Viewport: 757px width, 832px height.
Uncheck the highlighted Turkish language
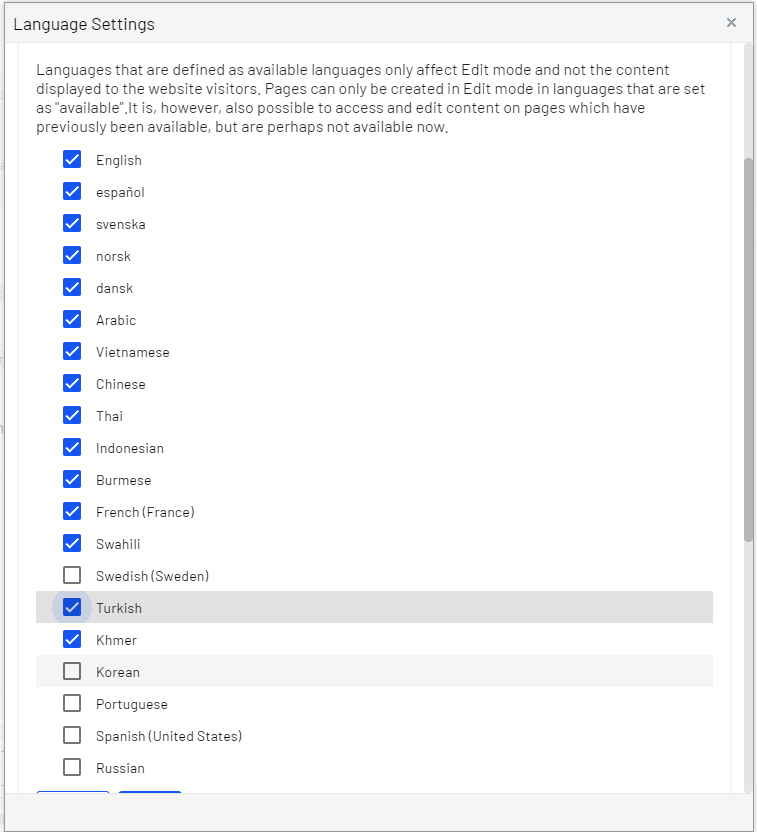click(x=72, y=607)
